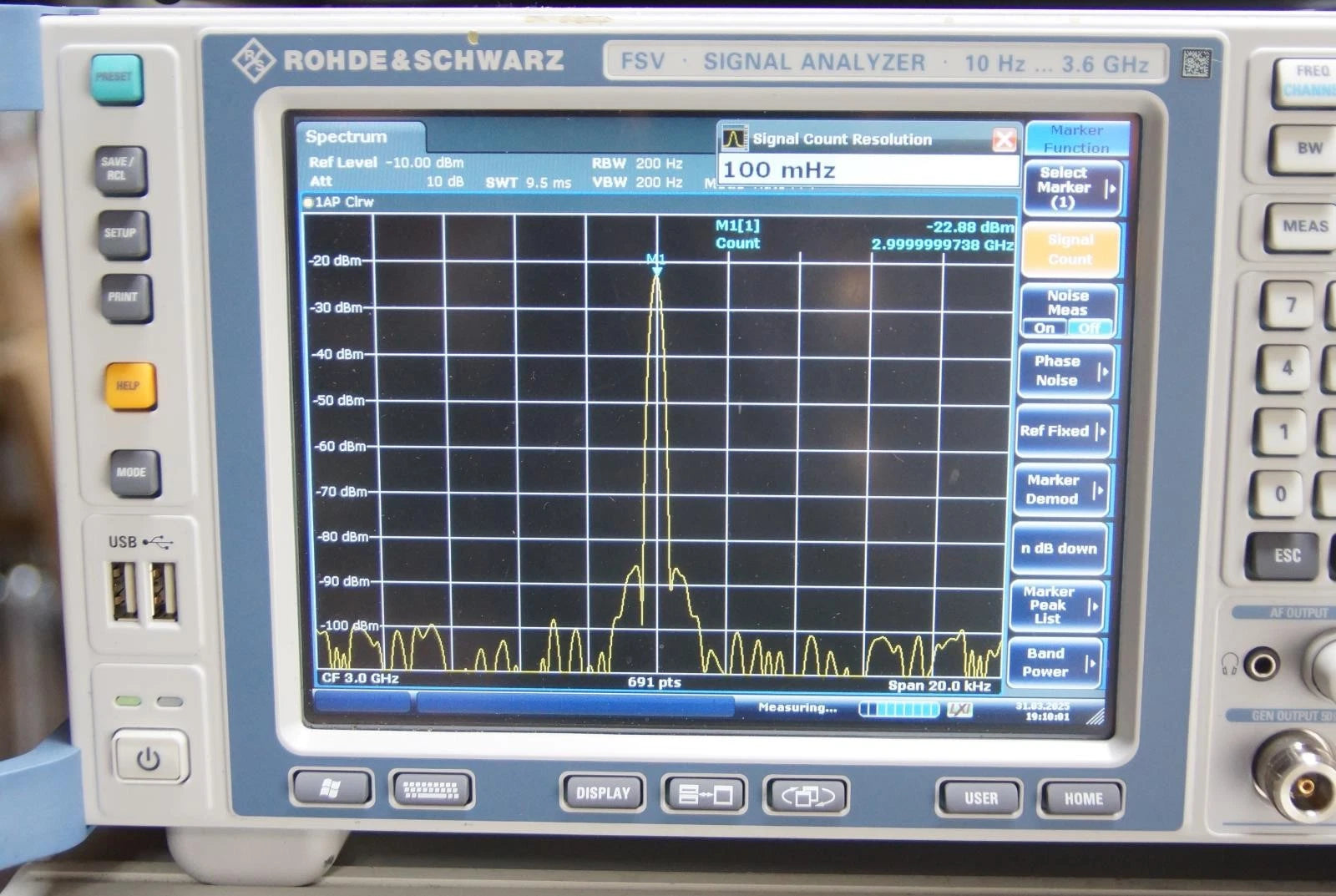Push the HOME hardware key

[x=1082, y=799]
